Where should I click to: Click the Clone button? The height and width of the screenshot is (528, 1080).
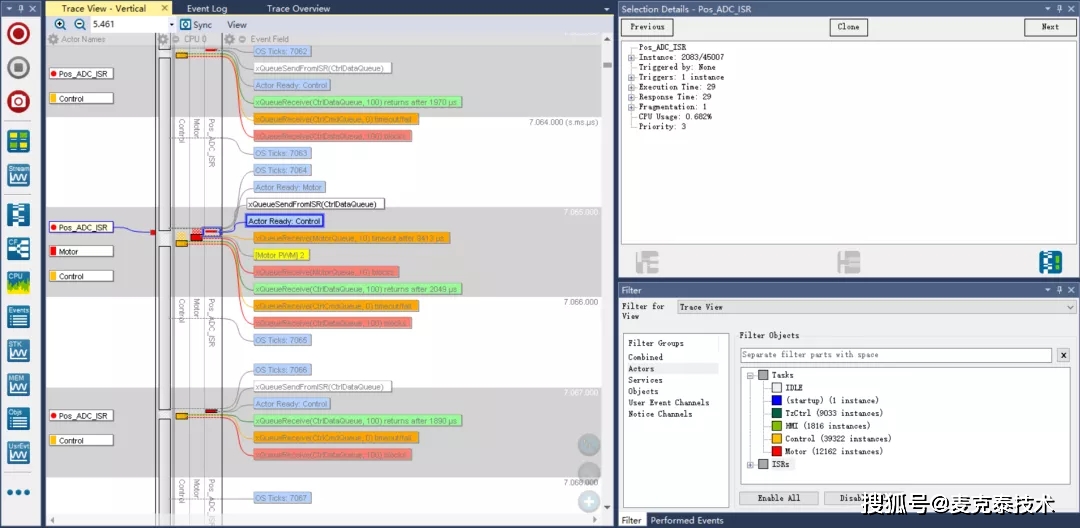click(x=849, y=27)
